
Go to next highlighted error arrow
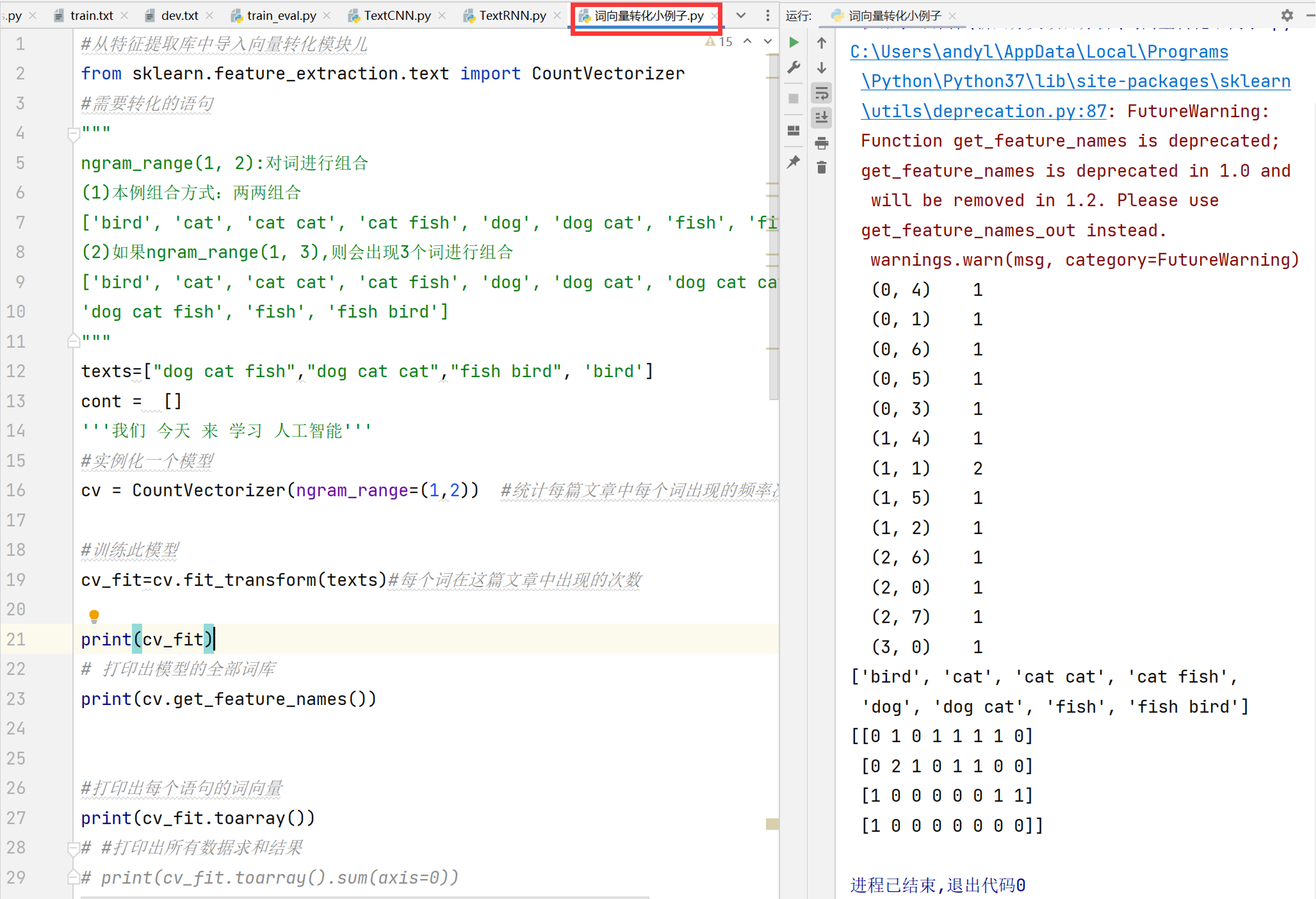pos(768,41)
